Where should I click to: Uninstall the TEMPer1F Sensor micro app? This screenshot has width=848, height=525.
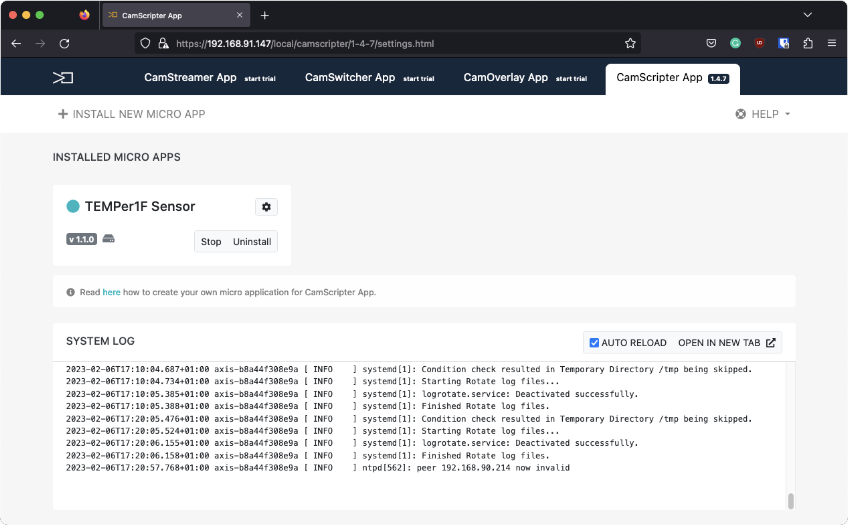pyautogui.click(x=252, y=242)
